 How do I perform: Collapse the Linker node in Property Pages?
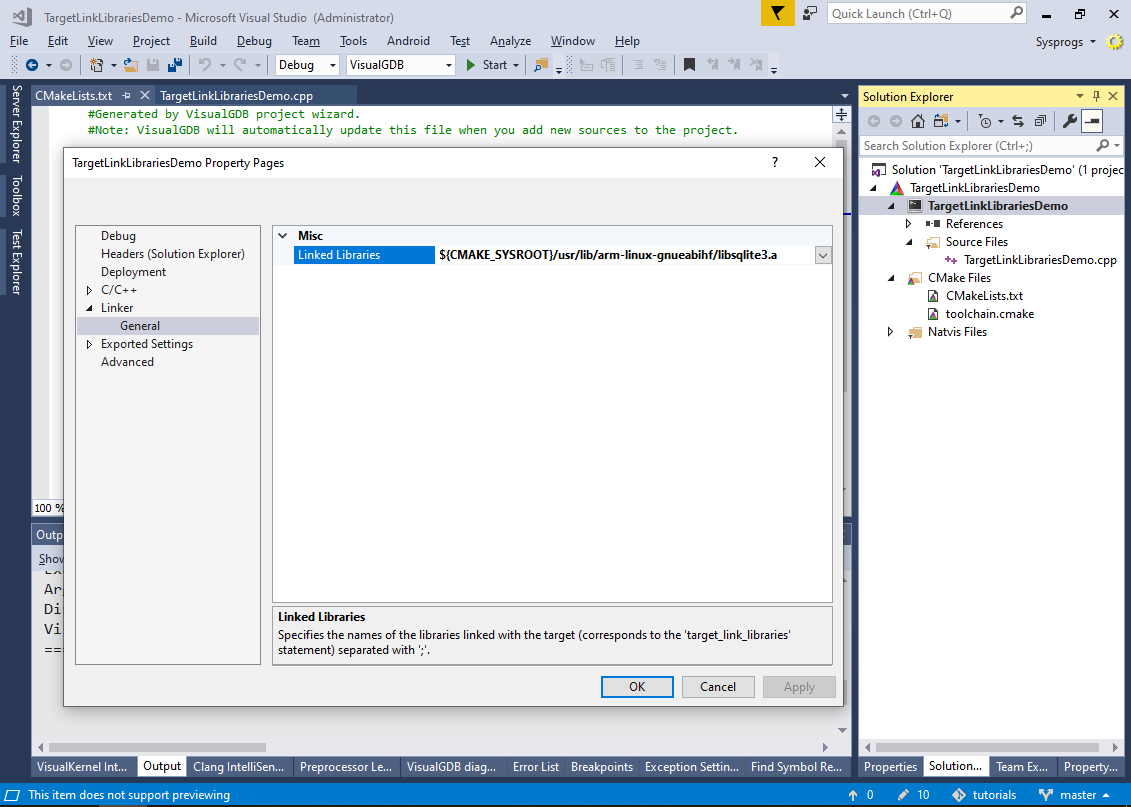tap(89, 308)
